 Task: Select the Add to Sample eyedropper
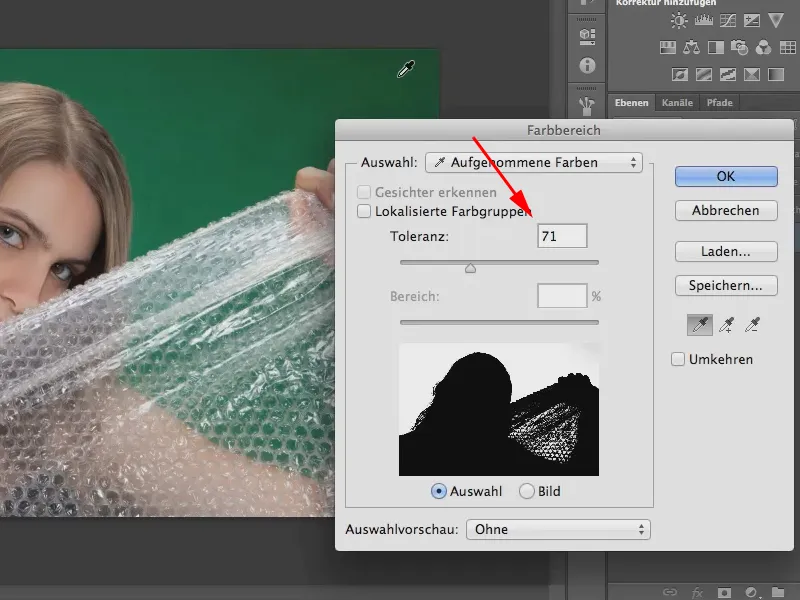(726, 325)
